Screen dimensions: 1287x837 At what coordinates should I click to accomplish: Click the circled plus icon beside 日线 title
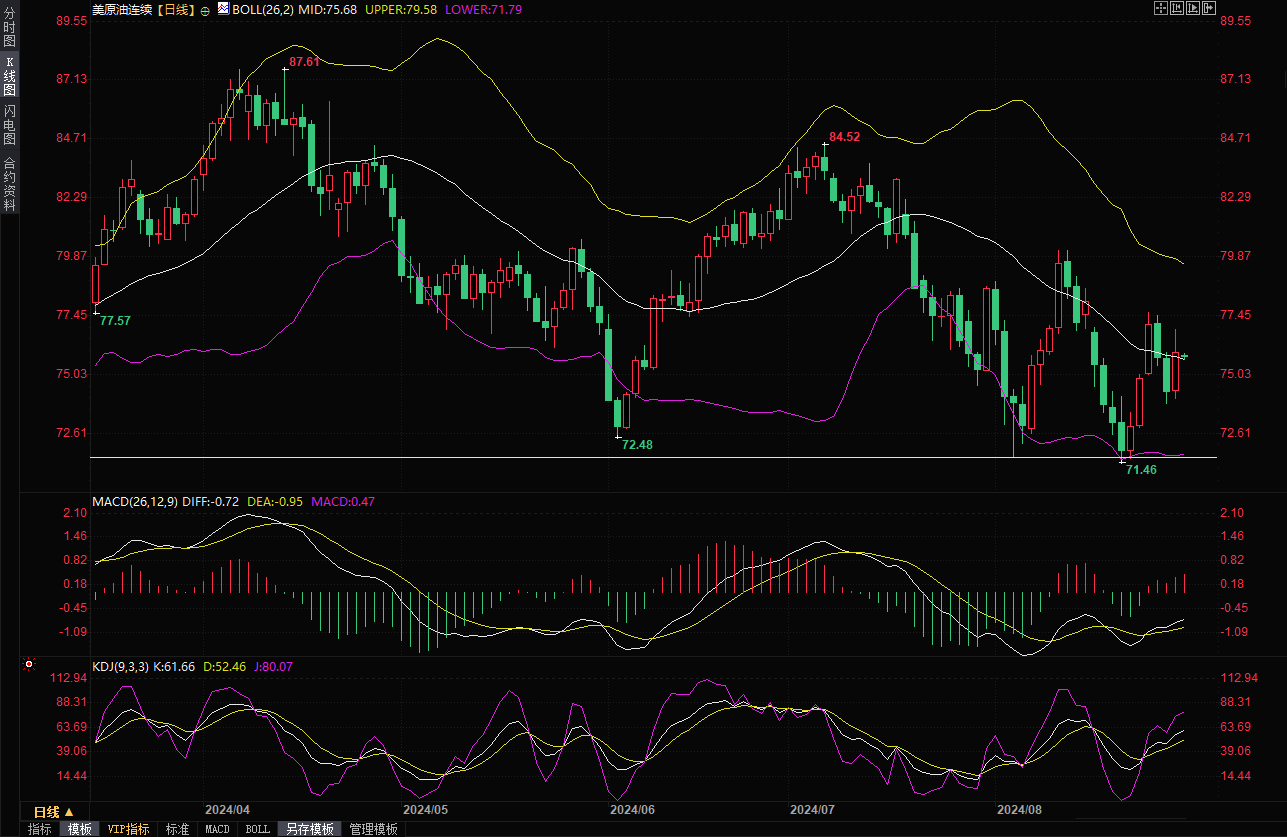click(205, 10)
